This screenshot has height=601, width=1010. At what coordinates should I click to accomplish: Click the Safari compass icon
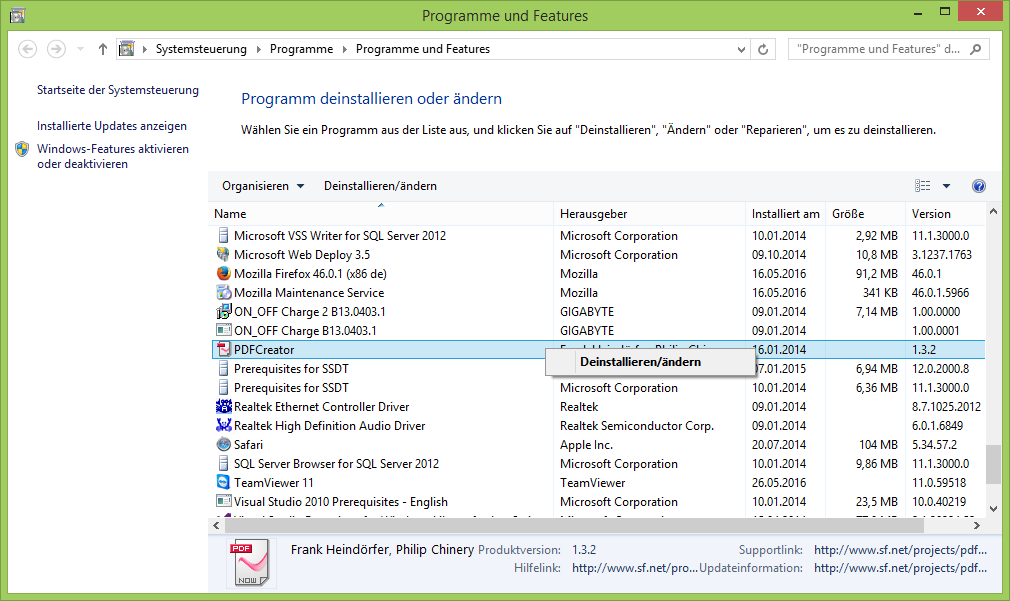pos(224,444)
